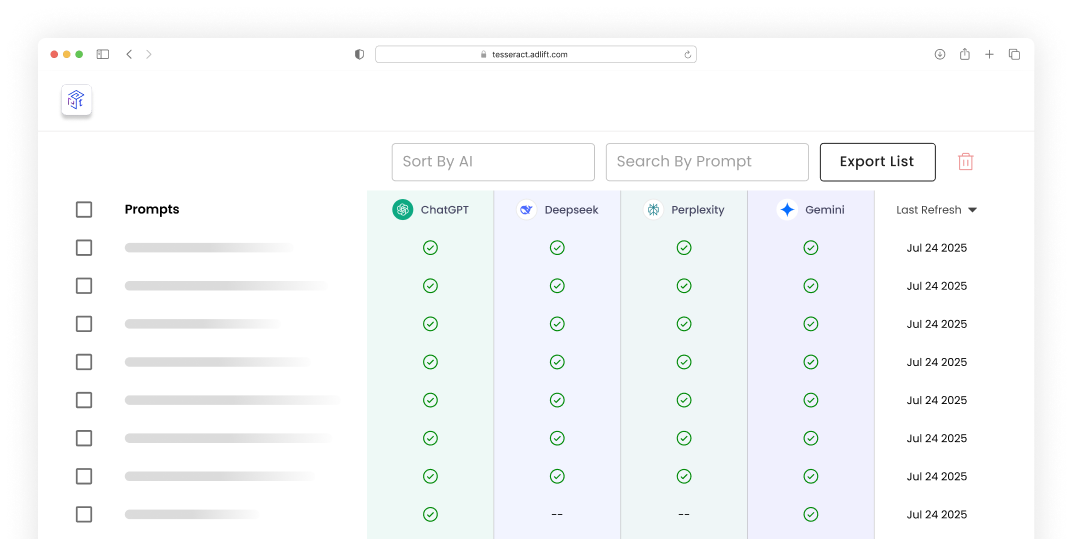Open the Sort By AI dropdown
Screen dimensions: 1073x539
[x=493, y=162]
